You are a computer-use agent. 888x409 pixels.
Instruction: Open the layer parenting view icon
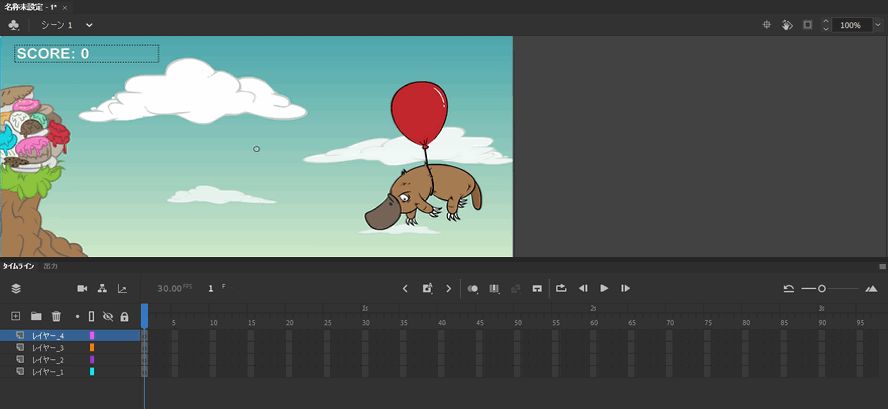(x=102, y=289)
